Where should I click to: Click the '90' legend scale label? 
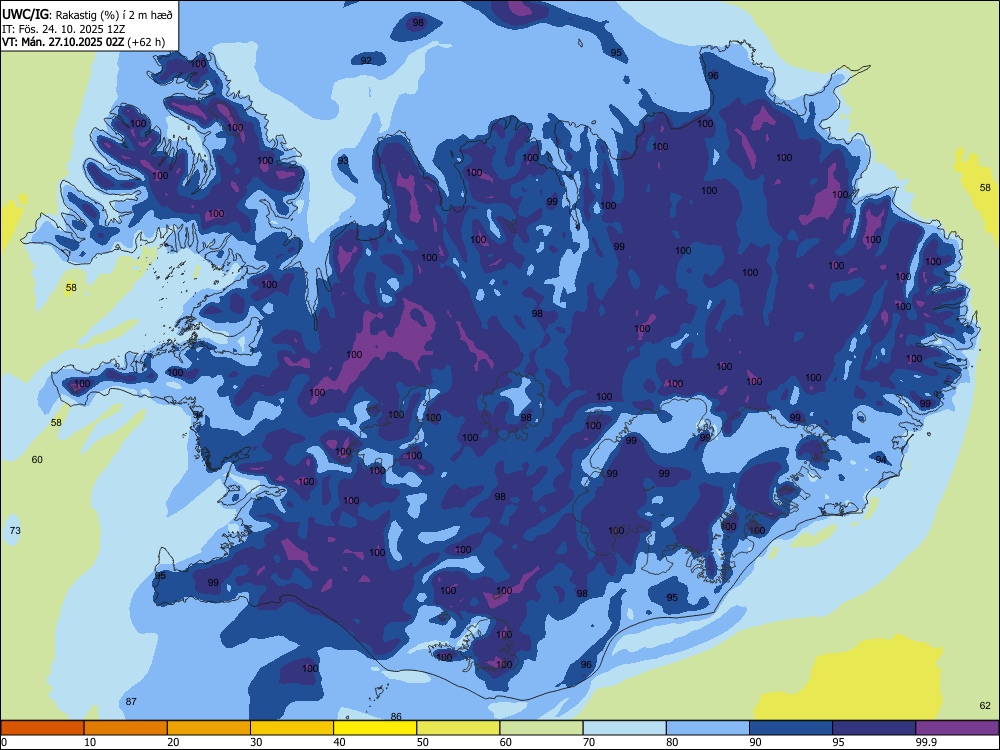point(755,742)
